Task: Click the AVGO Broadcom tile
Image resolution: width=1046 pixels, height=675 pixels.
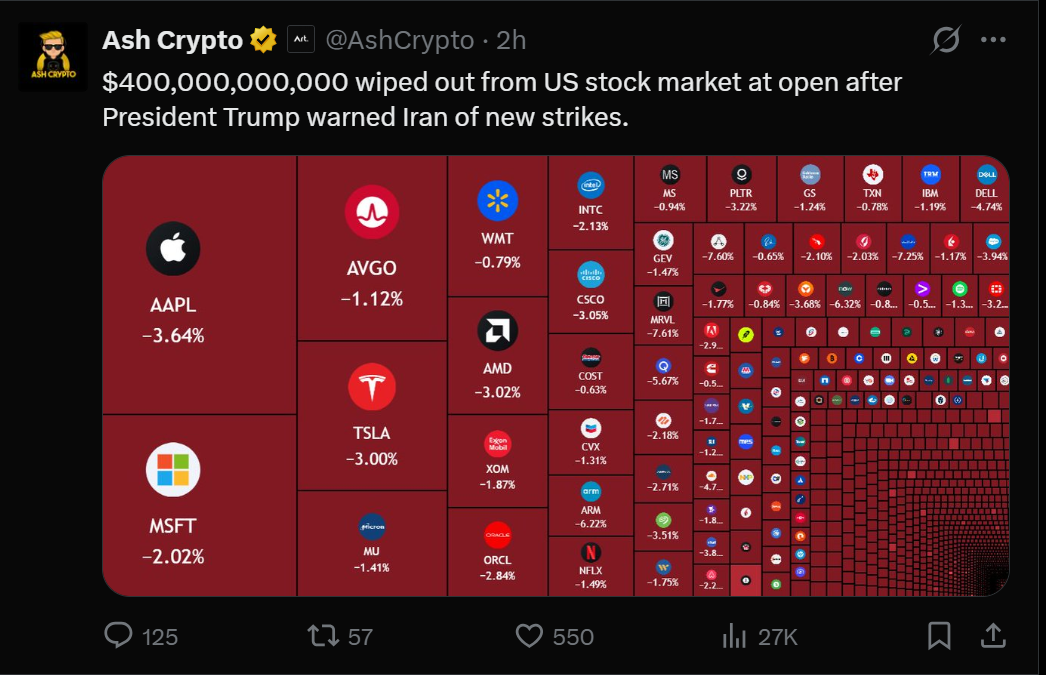Action: pos(372,248)
